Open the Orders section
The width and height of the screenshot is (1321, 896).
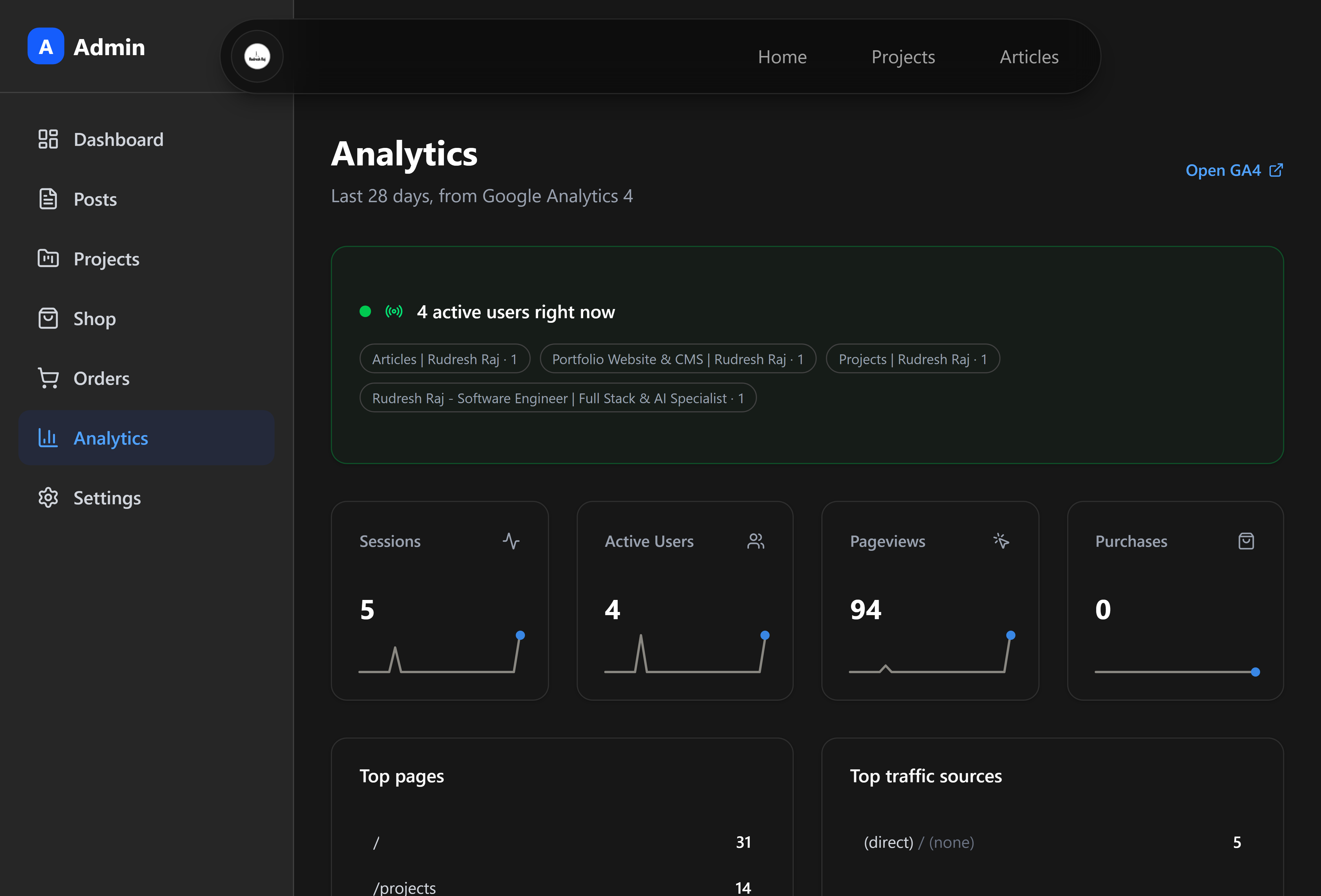[147, 378]
